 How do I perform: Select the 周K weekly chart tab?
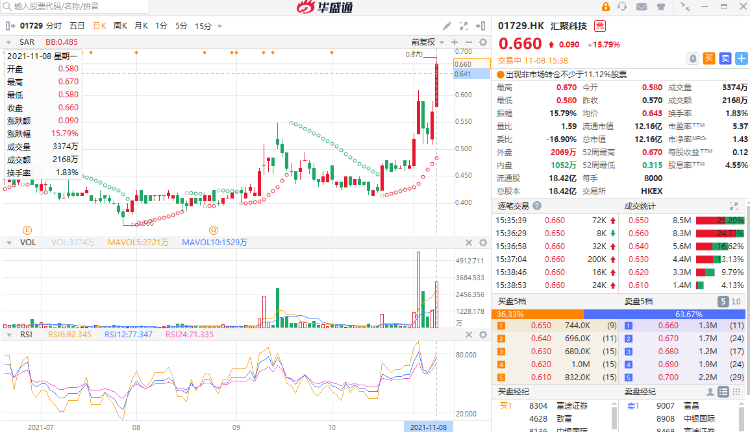point(120,26)
